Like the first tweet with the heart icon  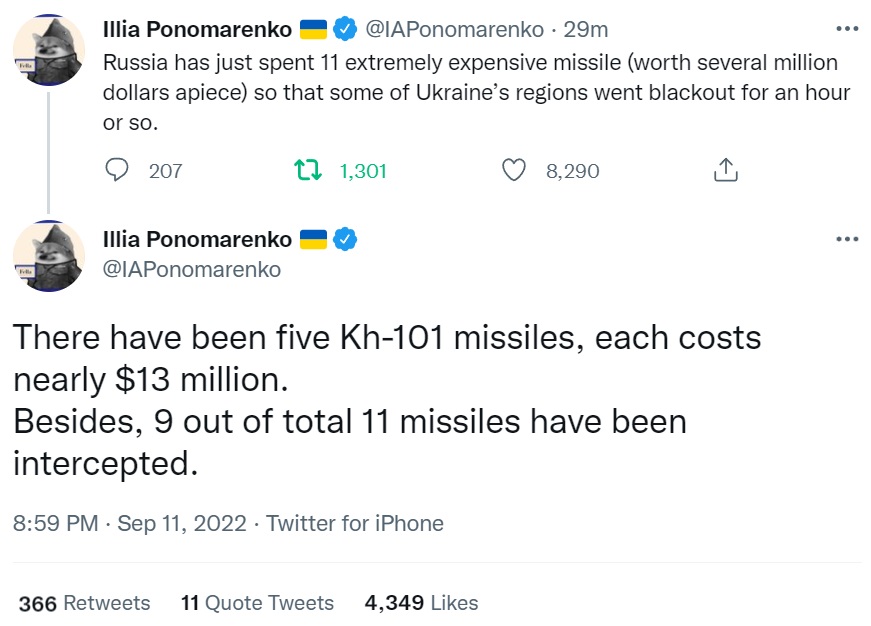[513, 170]
